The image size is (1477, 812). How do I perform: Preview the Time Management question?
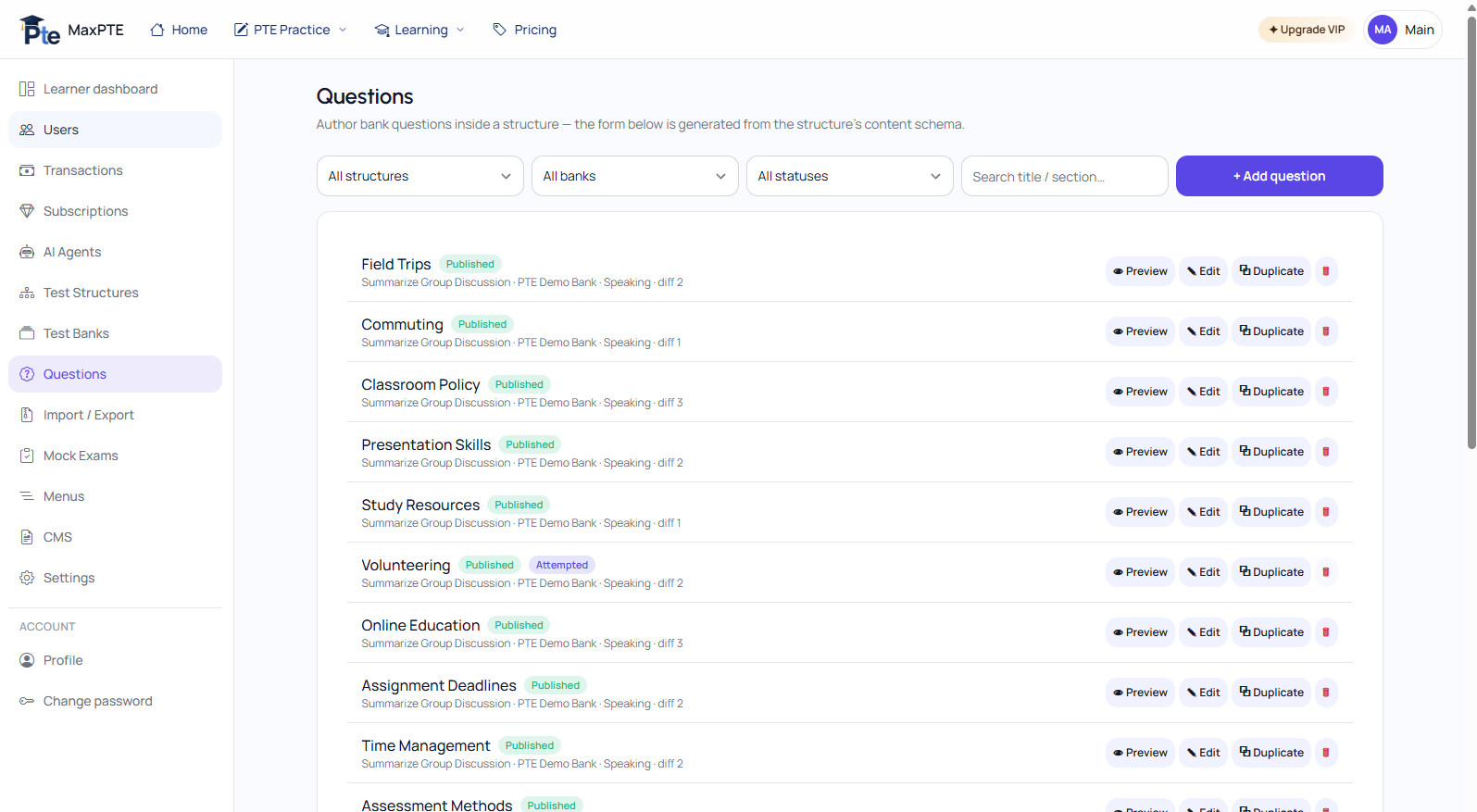1140,753
